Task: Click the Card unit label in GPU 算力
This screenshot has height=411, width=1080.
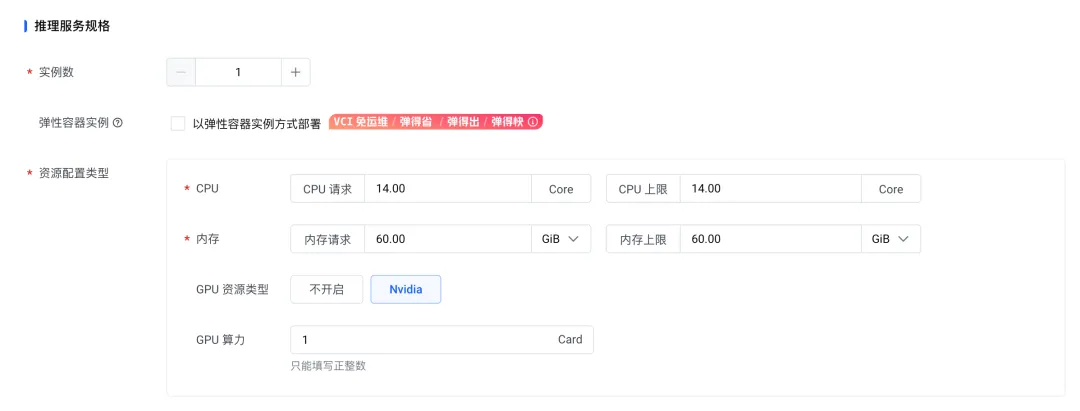Action: tap(570, 339)
